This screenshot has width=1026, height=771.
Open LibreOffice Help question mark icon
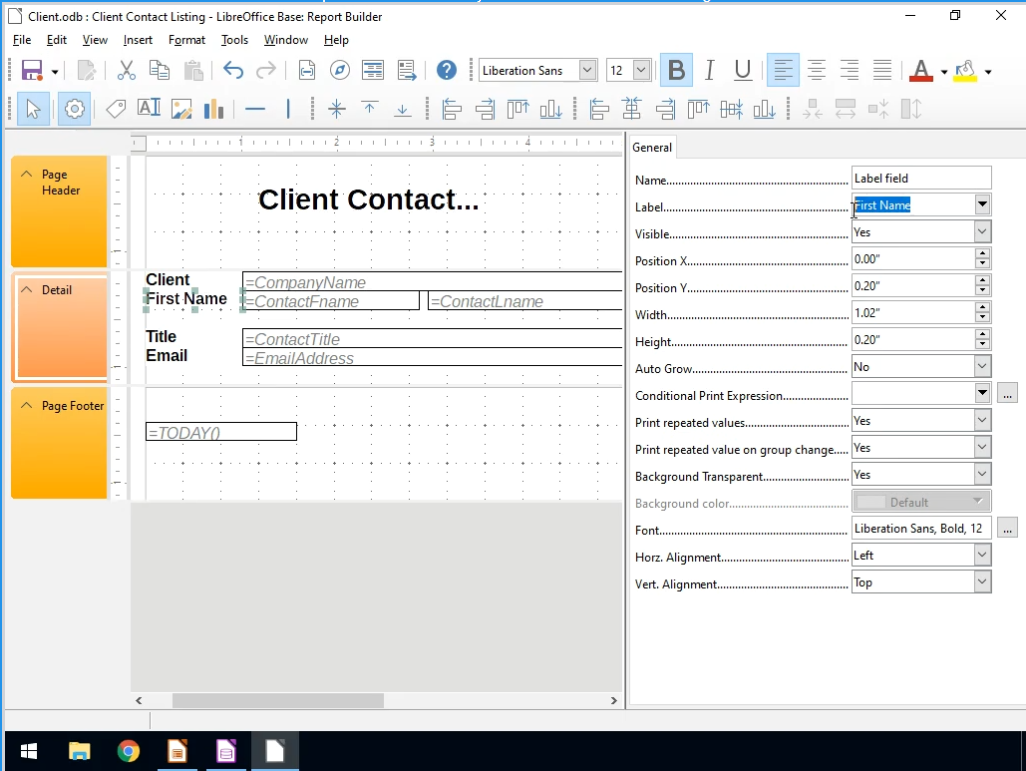[x=446, y=70]
